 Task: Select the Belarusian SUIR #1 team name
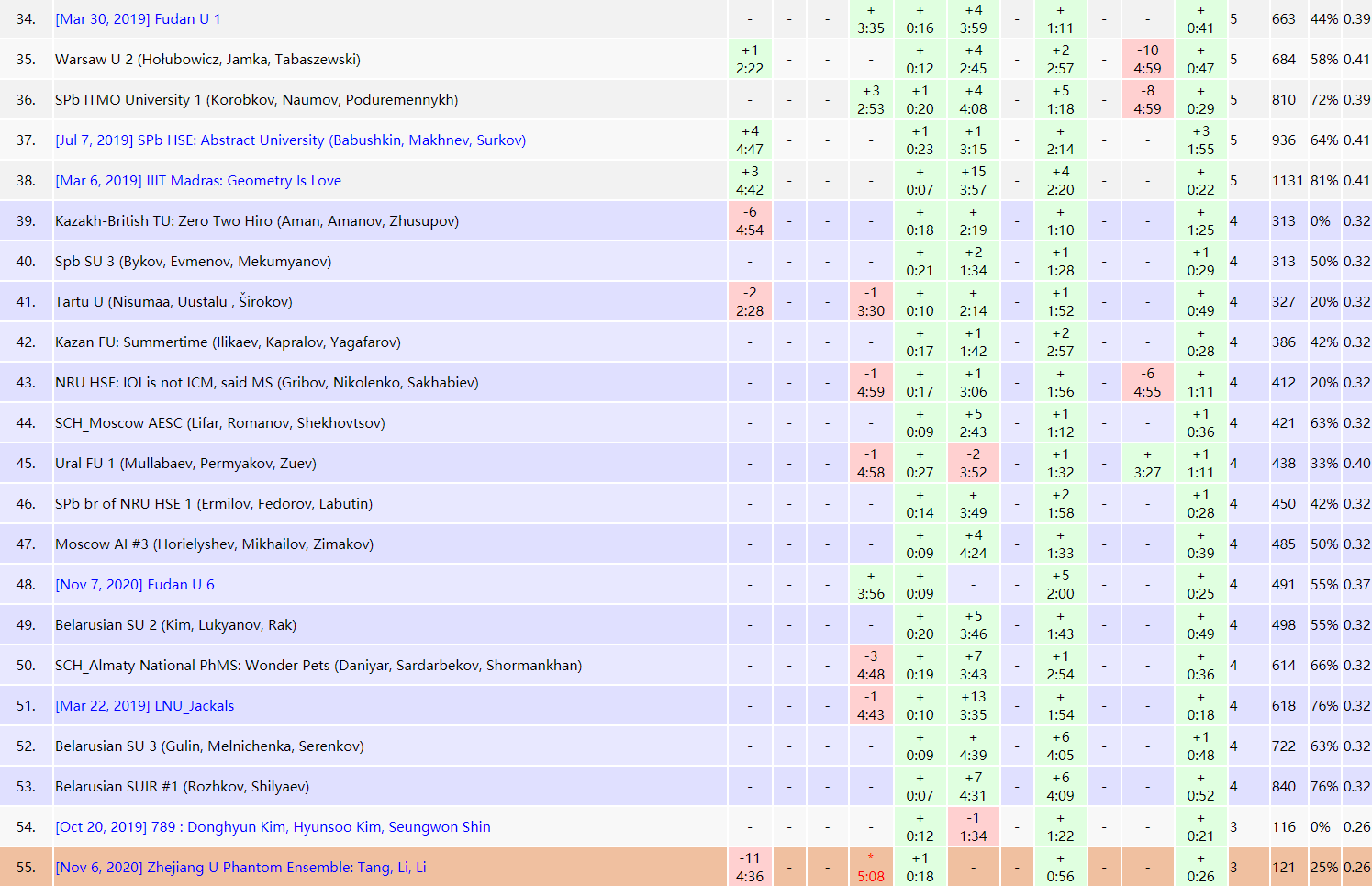[182, 787]
